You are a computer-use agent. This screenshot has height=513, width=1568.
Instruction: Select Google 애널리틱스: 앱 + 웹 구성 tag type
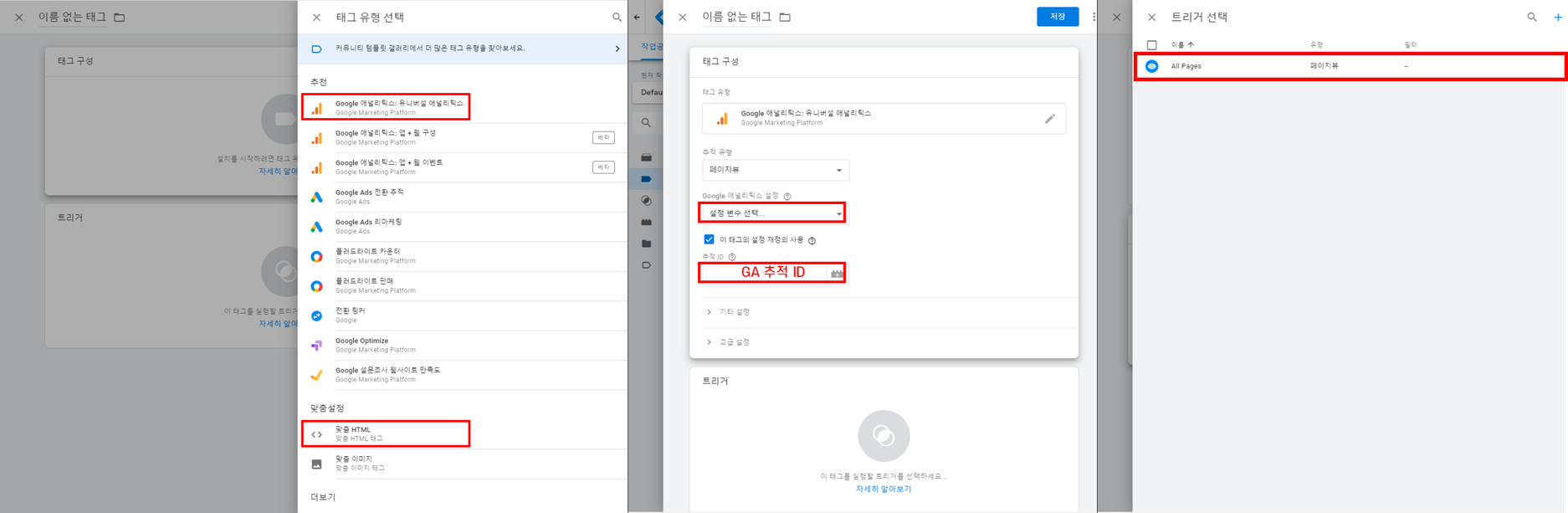click(x=463, y=137)
